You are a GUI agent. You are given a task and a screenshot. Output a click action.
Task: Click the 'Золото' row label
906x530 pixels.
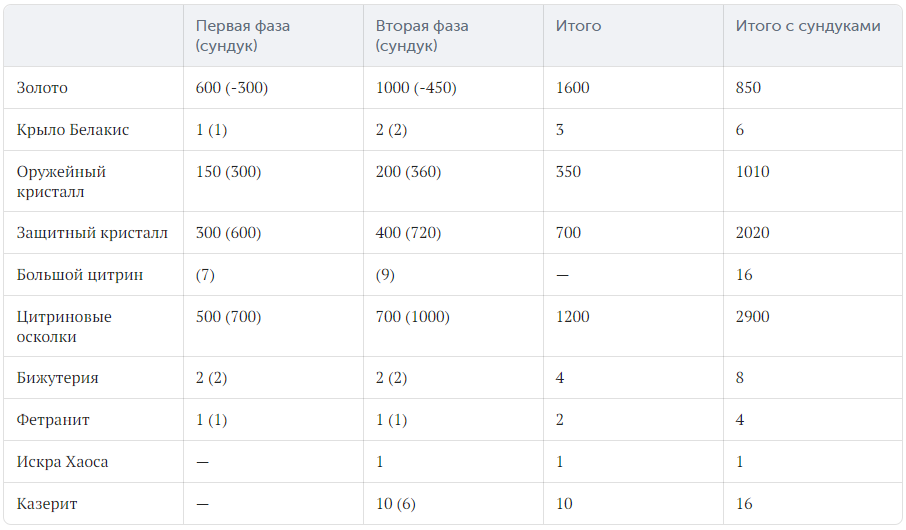[42, 88]
